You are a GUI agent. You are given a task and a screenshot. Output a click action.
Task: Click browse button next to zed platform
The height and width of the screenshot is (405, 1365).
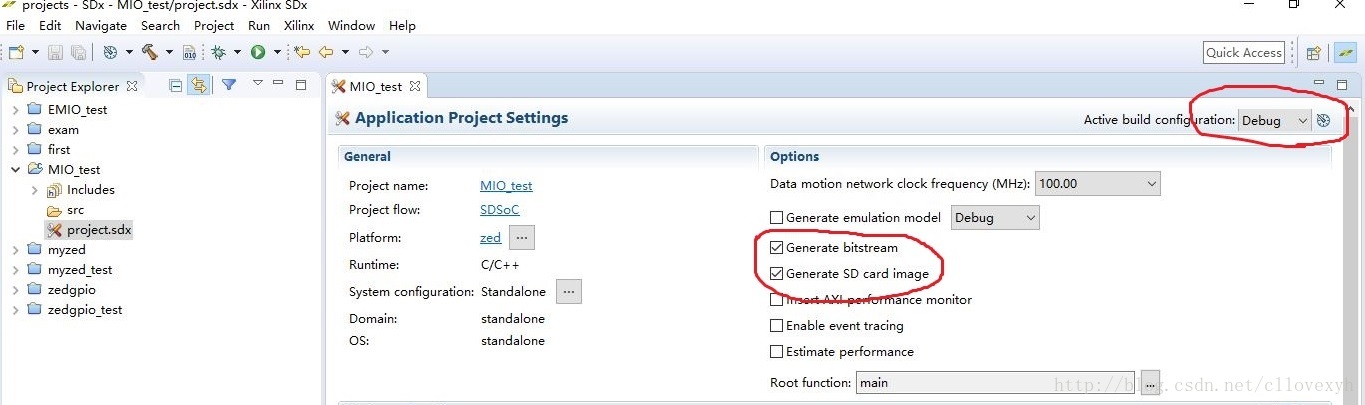(x=522, y=238)
